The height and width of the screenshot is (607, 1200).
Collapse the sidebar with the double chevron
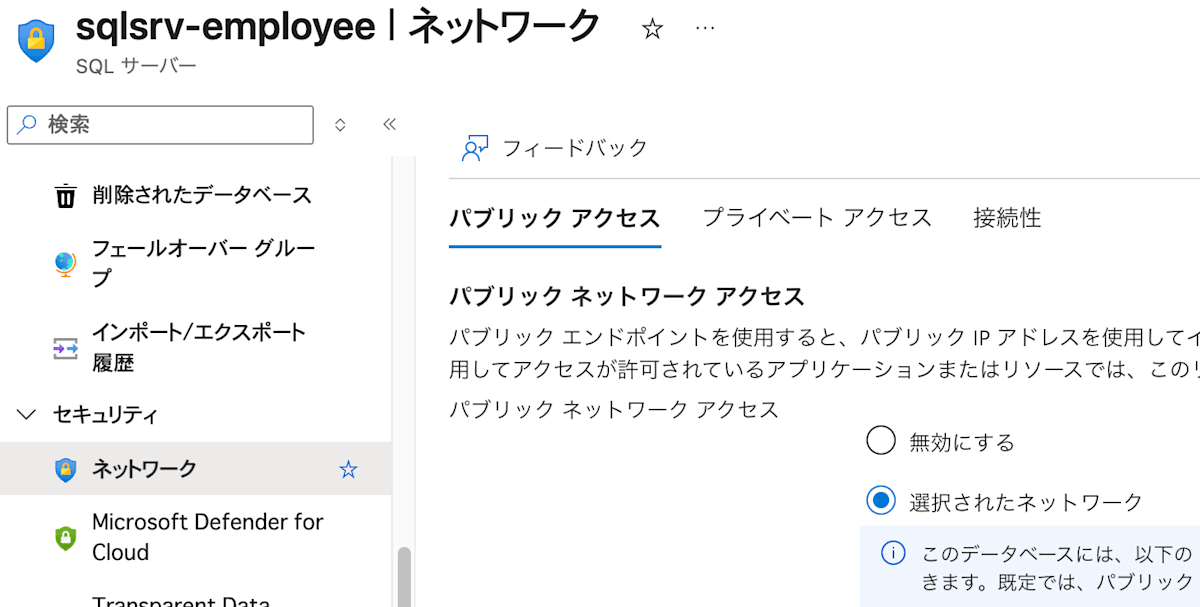(390, 125)
